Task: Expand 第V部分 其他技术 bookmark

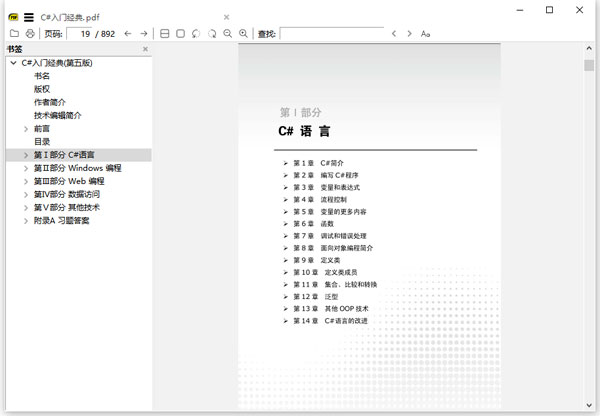Action: click(26, 208)
